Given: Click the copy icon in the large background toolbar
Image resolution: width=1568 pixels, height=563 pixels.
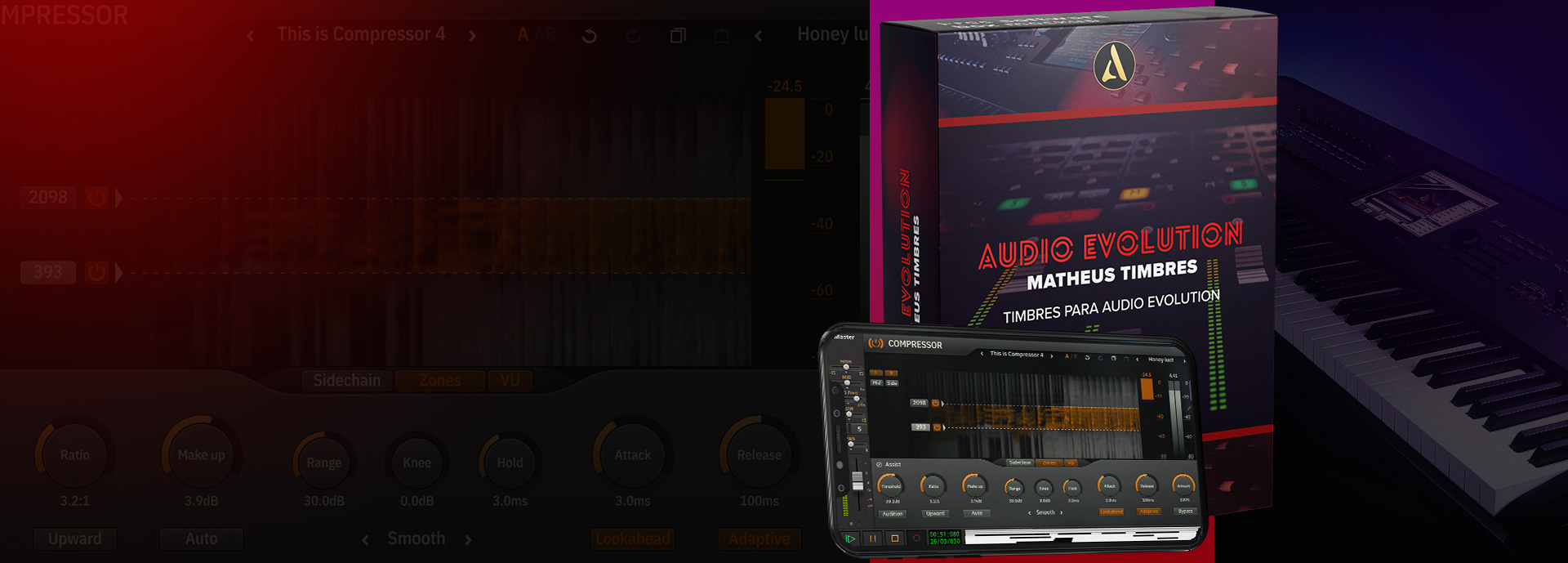Looking at the screenshot, I should 677,36.
